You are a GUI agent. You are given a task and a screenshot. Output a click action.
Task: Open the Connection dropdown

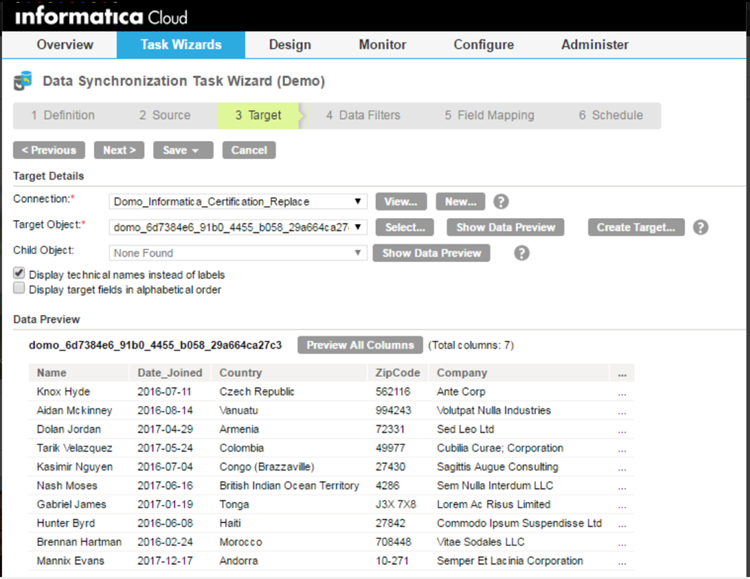pos(238,201)
